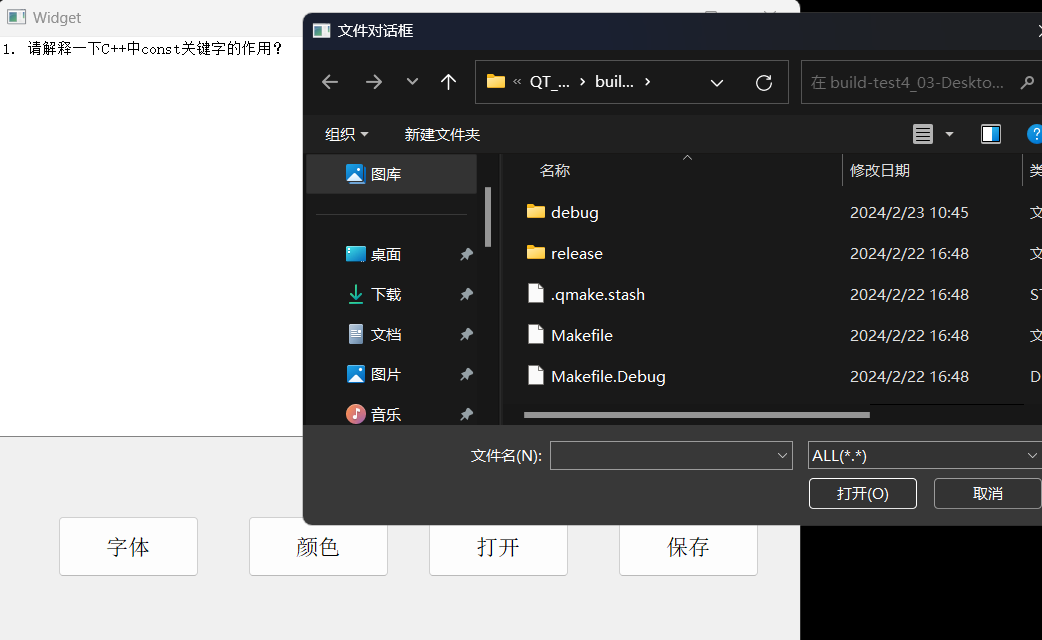The height and width of the screenshot is (640, 1042).
Task: Expand the view options dropdown arrow
Action: (949, 134)
